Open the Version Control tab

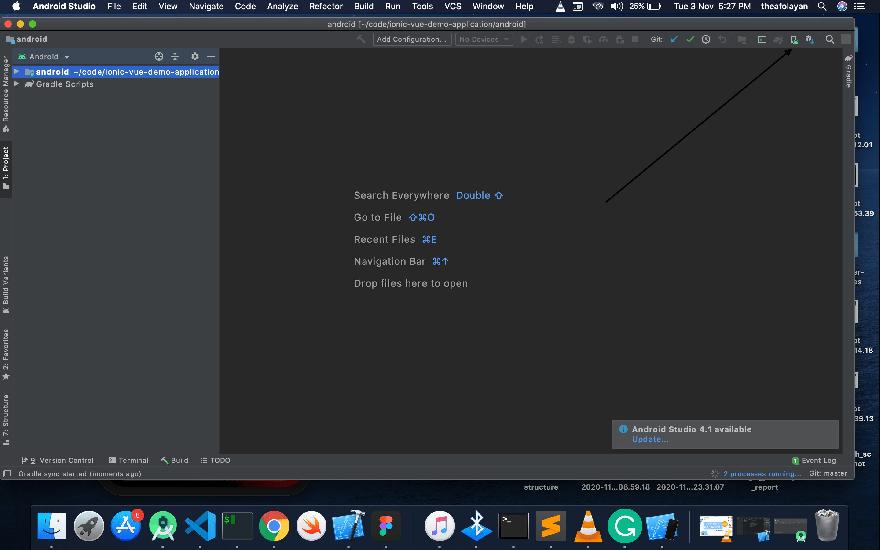[x=57, y=460]
